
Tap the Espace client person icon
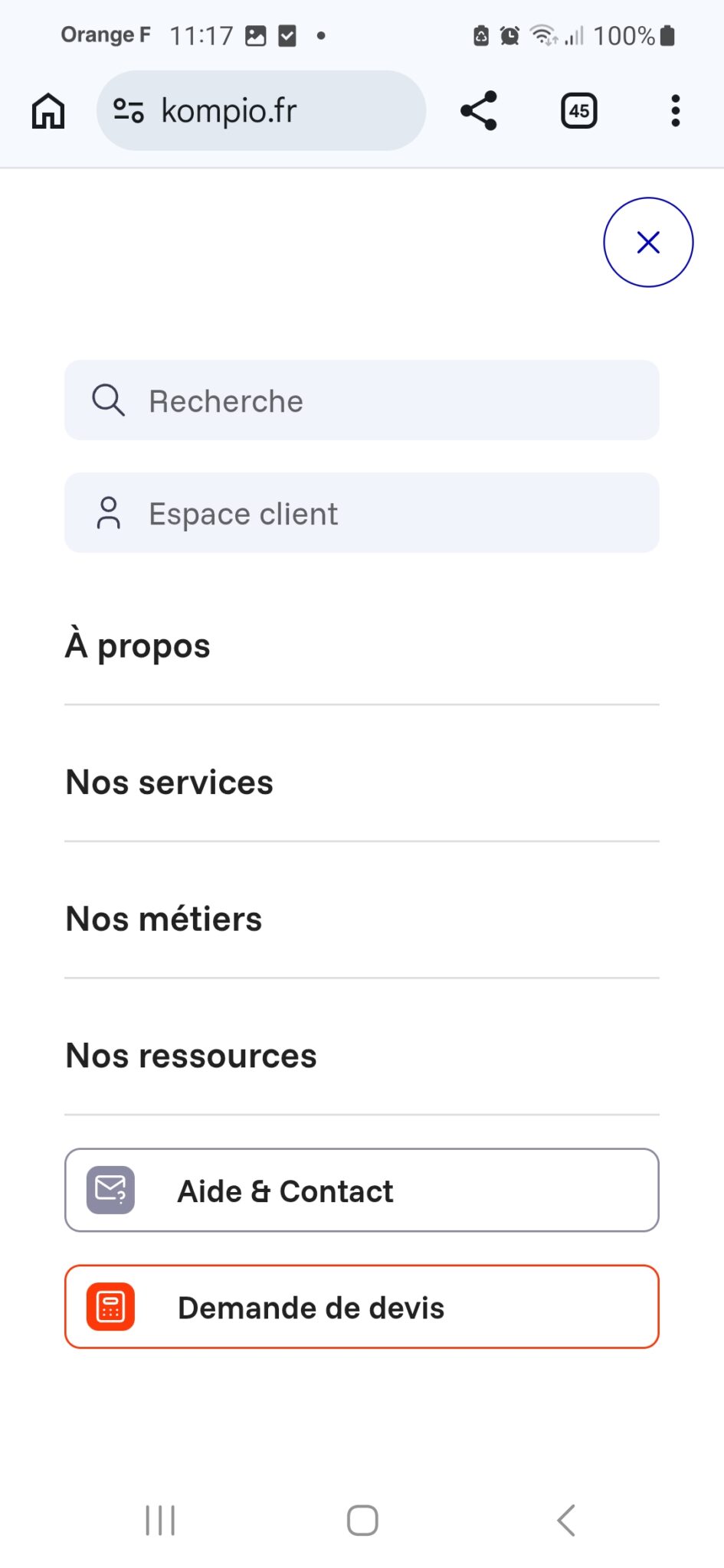108,513
